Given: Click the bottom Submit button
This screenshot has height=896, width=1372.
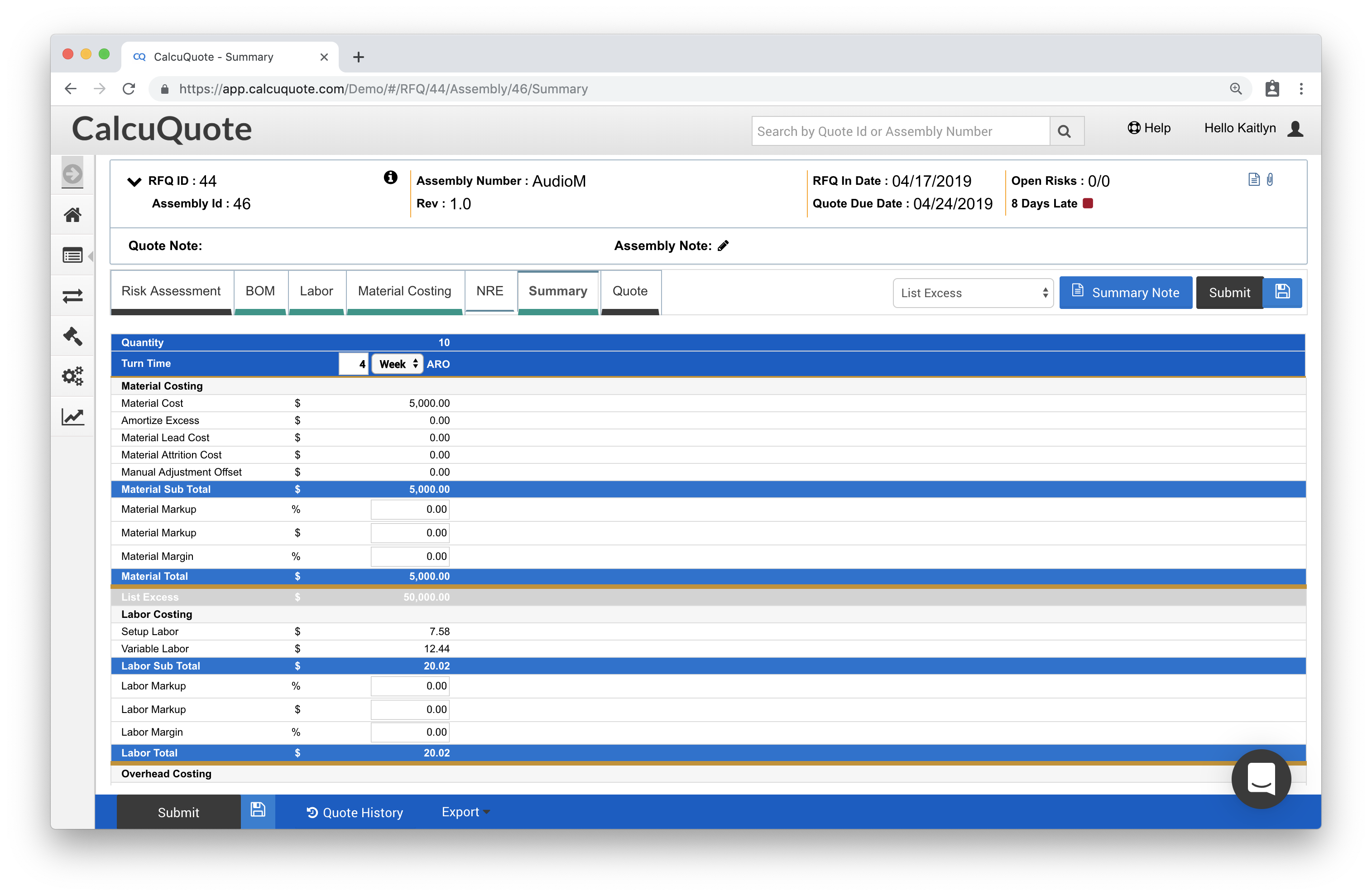Looking at the screenshot, I should (x=179, y=812).
